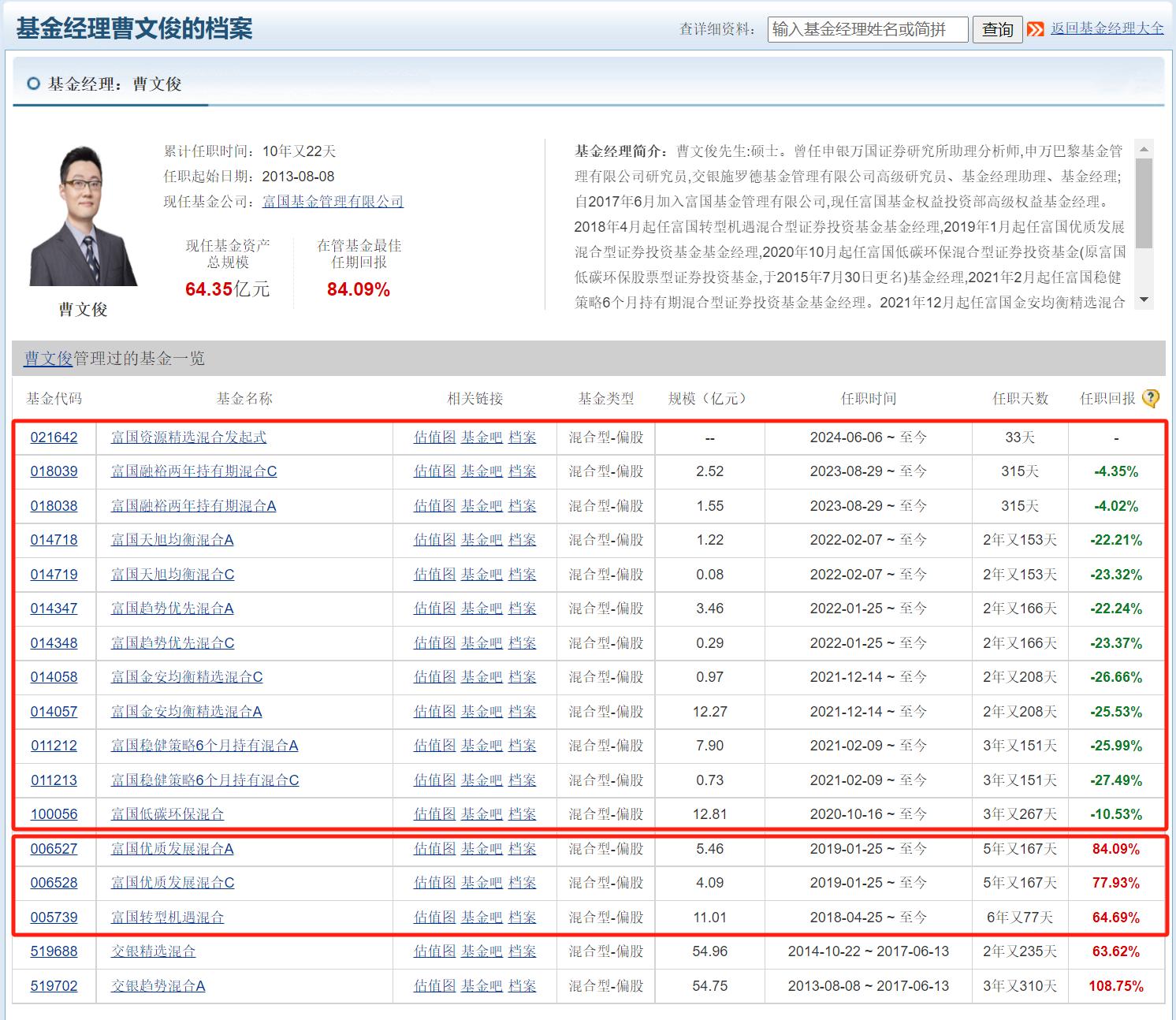
Task: Click the 12.81 scale value of 富国低碳环保混合
Action: click(x=709, y=814)
